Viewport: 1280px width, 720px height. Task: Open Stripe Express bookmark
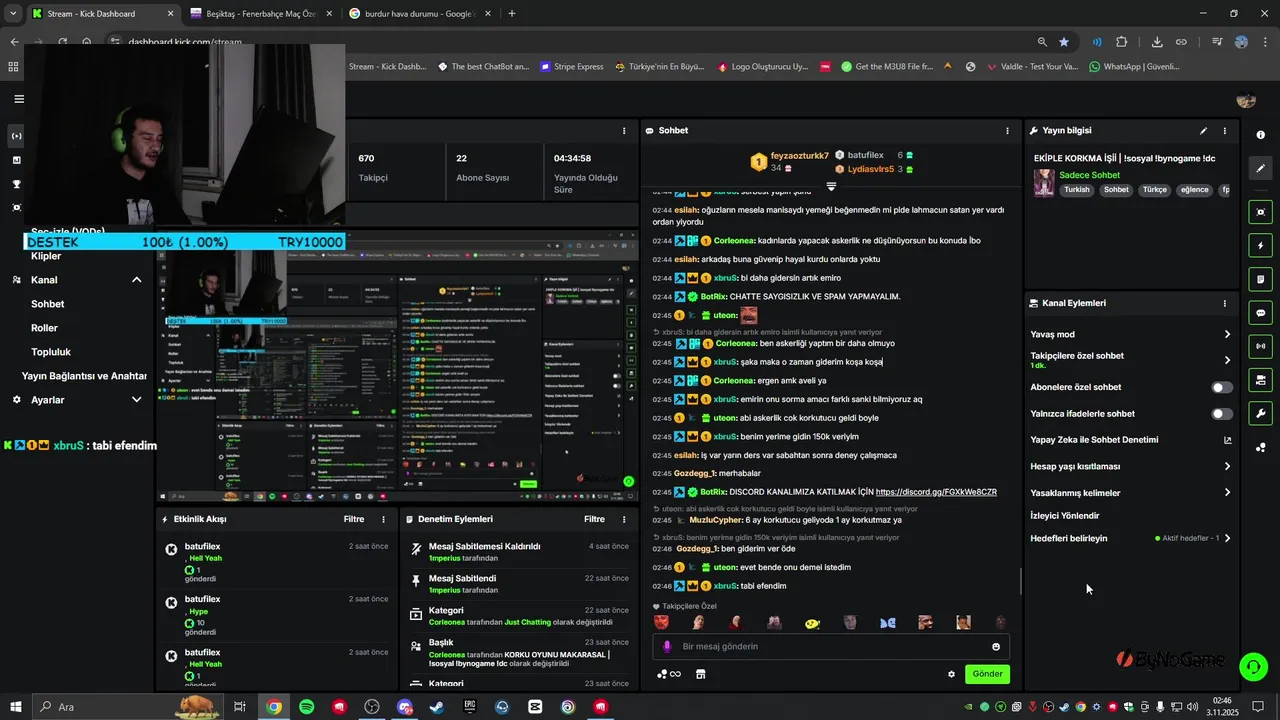[571, 67]
